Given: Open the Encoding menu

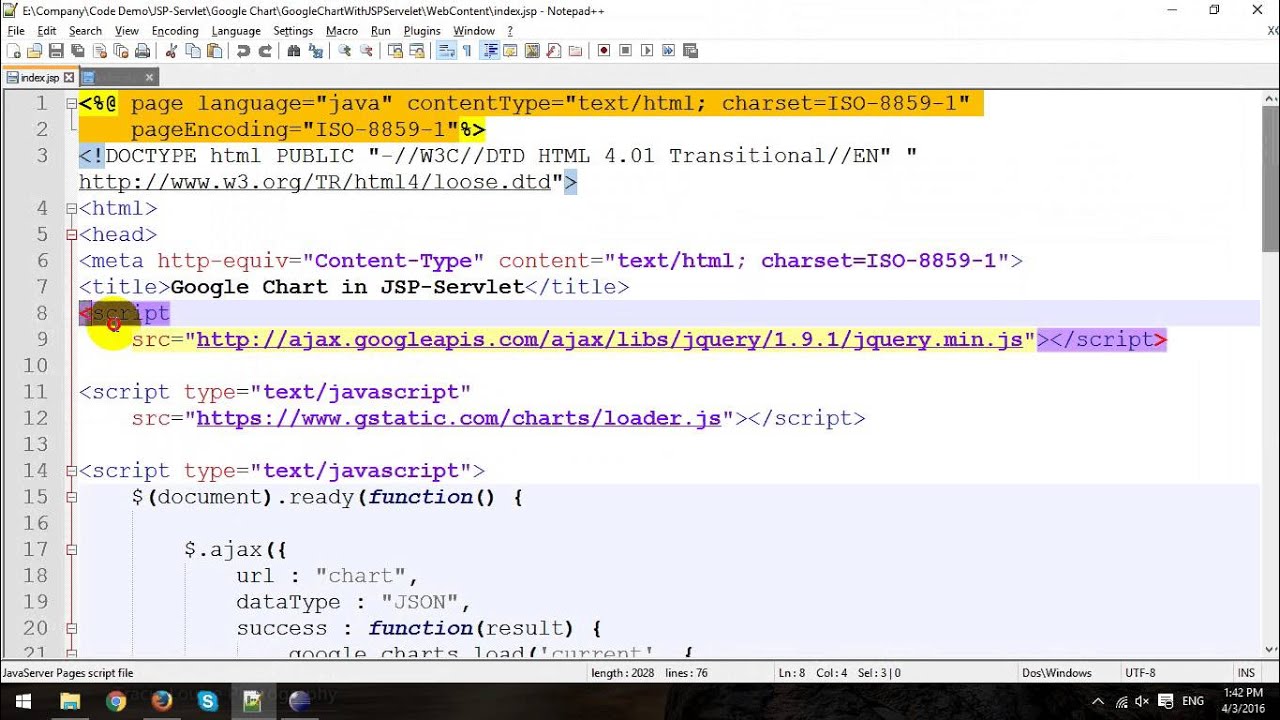Looking at the screenshot, I should coord(175,31).
